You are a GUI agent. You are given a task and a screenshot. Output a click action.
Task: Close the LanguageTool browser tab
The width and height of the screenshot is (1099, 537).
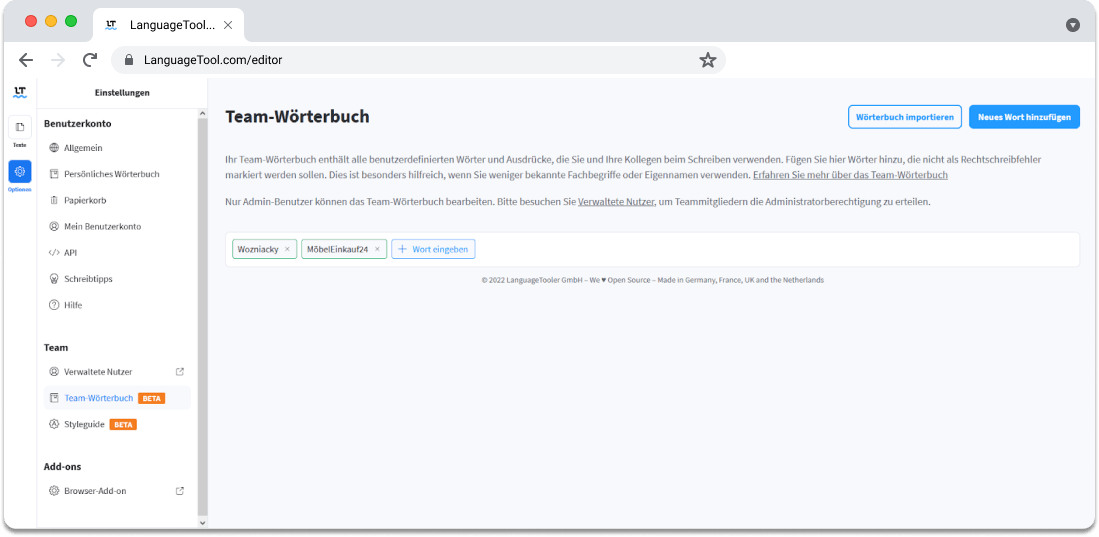click(x=228, y=25)
